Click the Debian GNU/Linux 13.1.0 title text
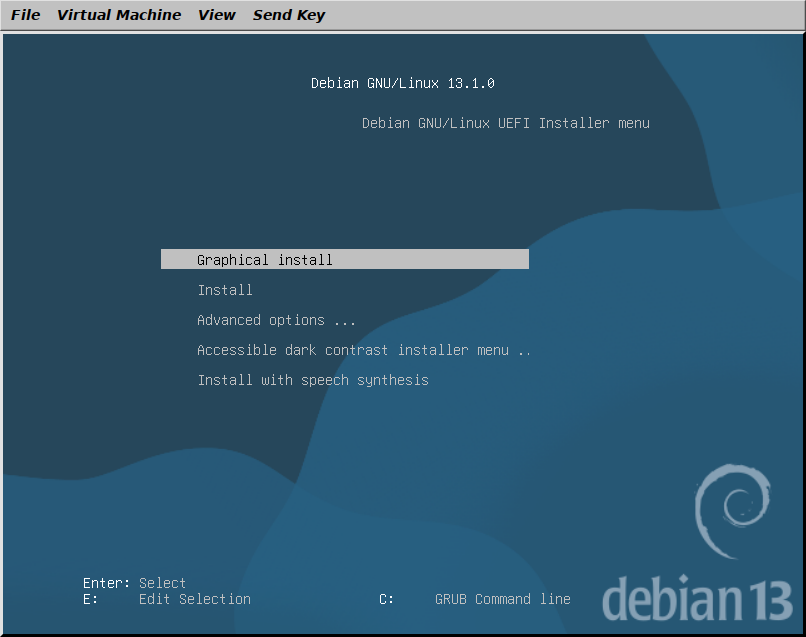Viewport: 806px width, 637px height. pos(402,83)
